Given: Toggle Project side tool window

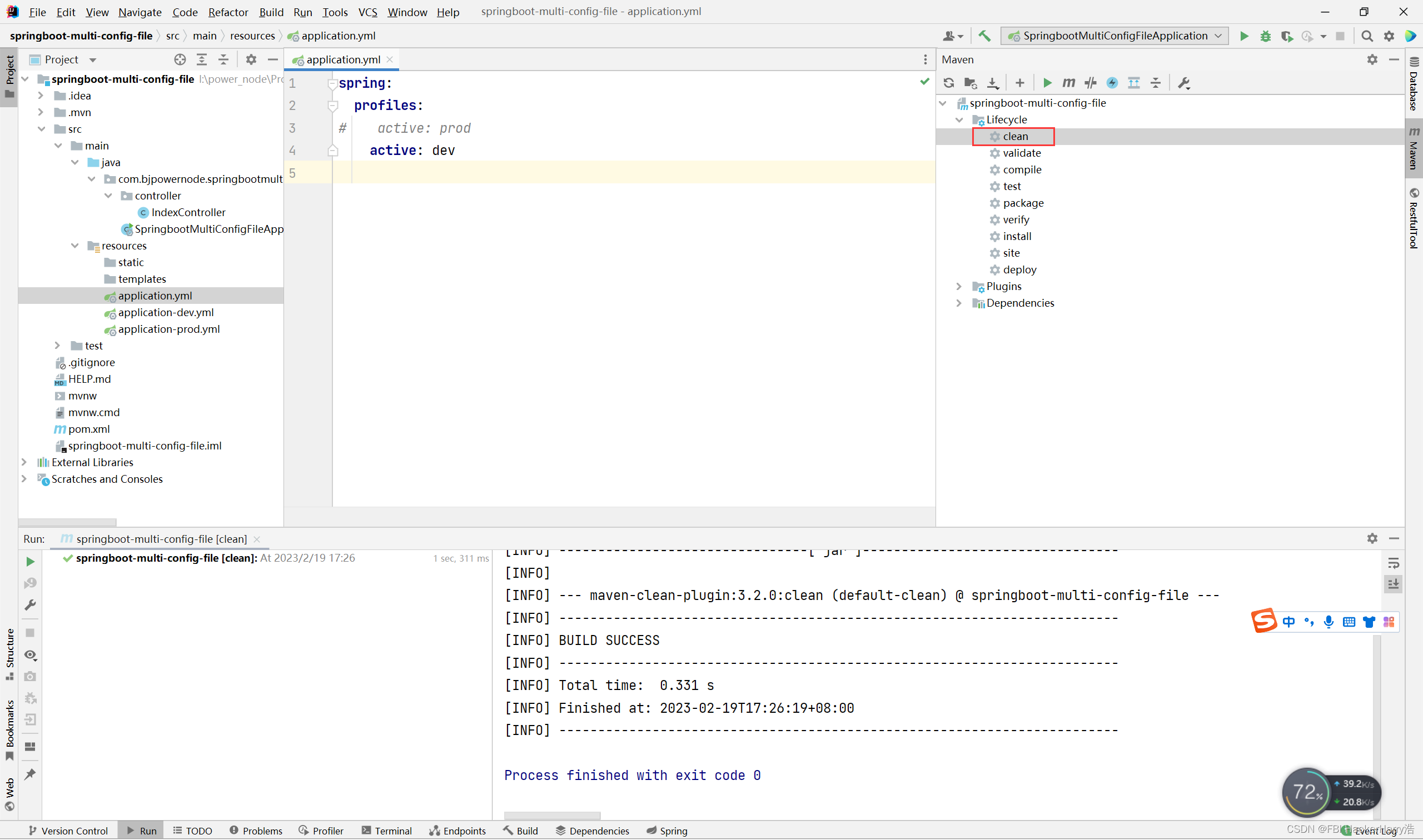Looking at the screenshot, I should (9, 77).
